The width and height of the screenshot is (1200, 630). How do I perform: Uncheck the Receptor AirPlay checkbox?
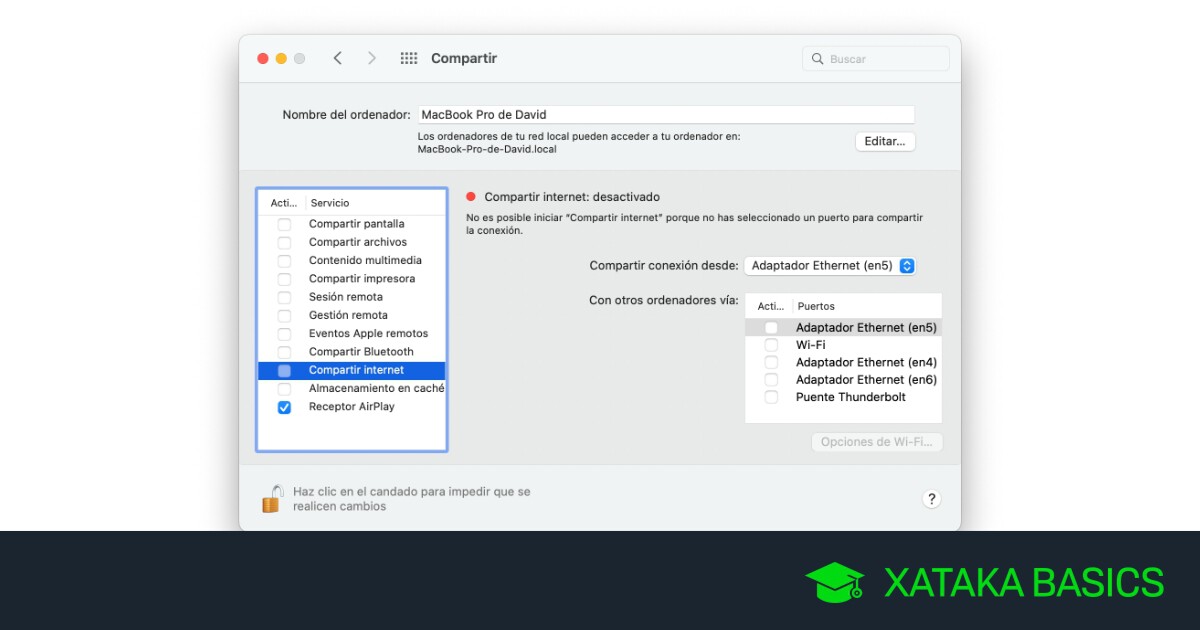pyautogui.click(x=284, y=407)
